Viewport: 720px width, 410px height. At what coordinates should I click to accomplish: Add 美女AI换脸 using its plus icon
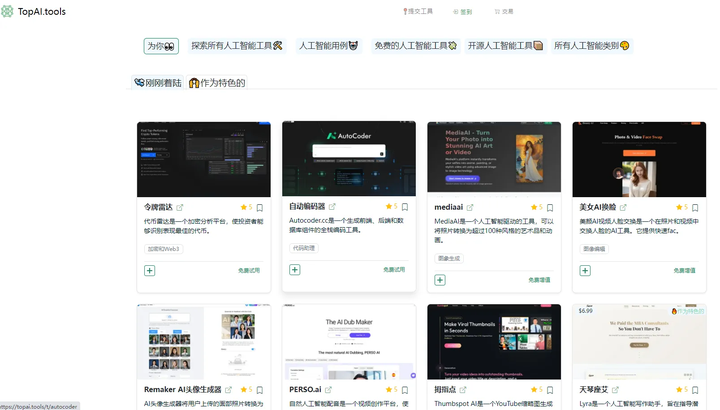pos(585,270)
